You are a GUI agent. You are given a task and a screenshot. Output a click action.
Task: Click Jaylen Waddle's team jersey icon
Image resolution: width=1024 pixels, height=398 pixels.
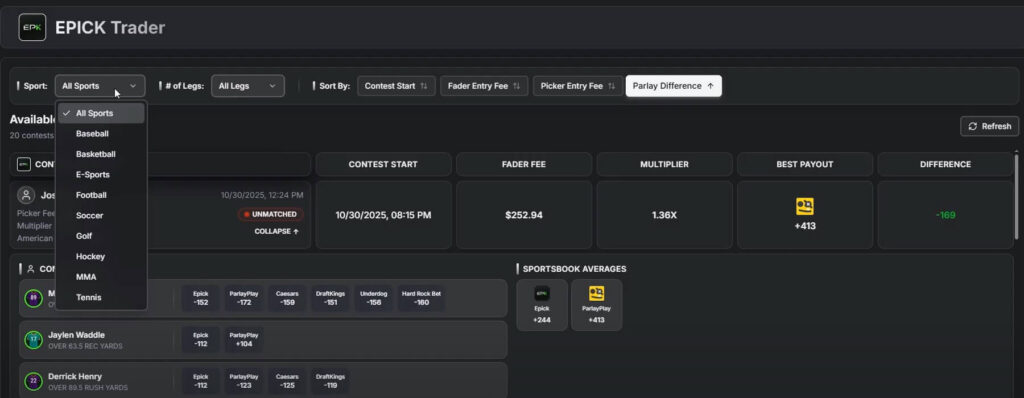click(x=33, y=340)
